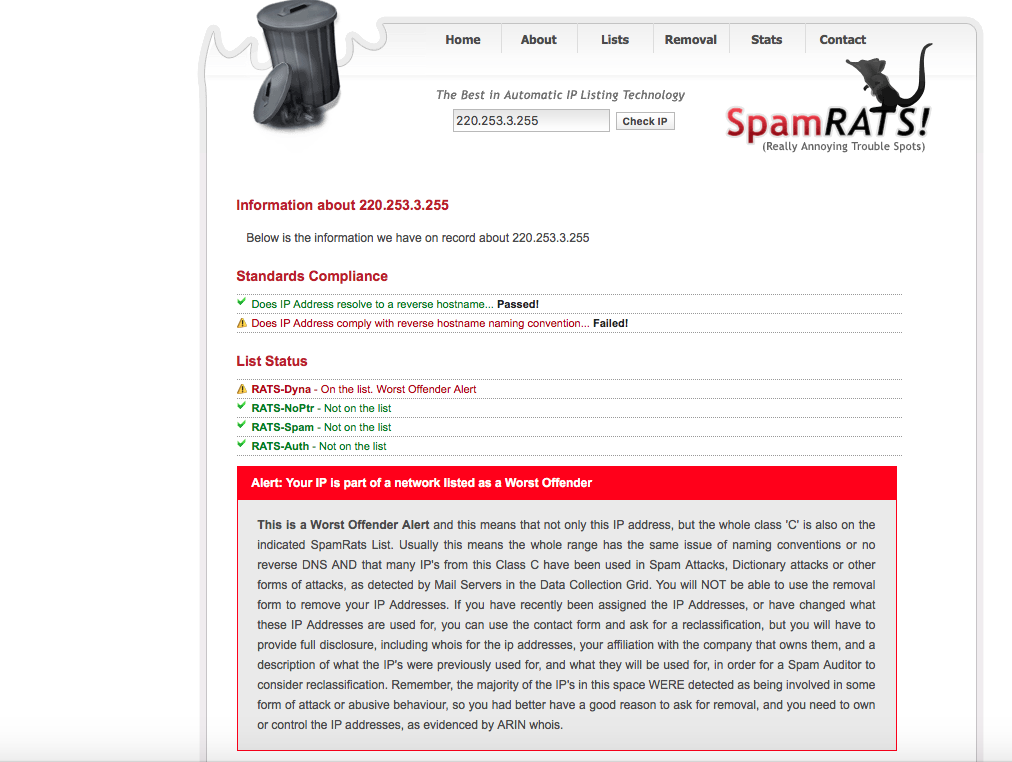Go to the About page
Image resolution: width=1012 pixels, height=762 pixels.
coord(538,39)
